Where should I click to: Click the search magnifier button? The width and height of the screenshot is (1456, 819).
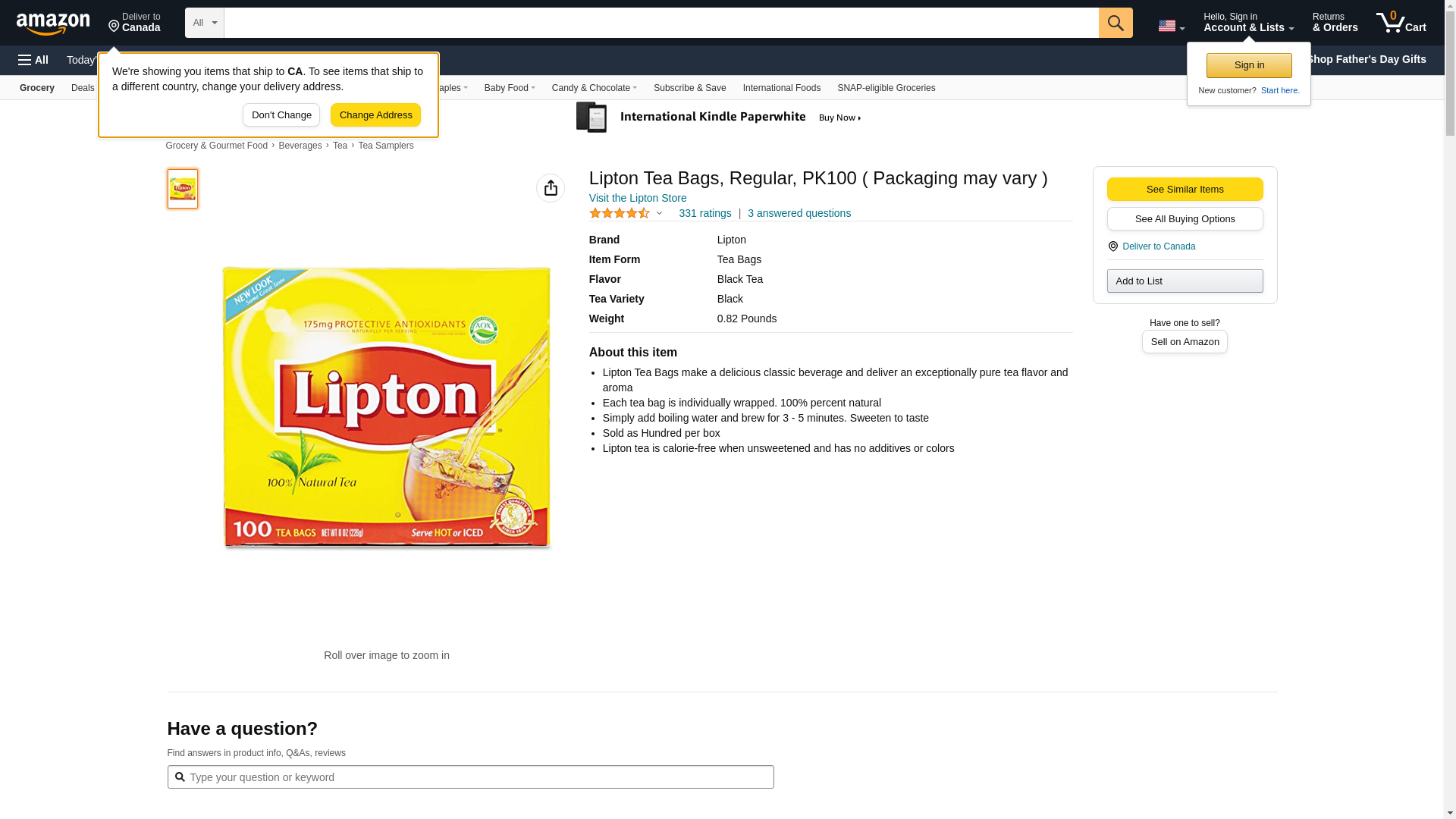1115,23
